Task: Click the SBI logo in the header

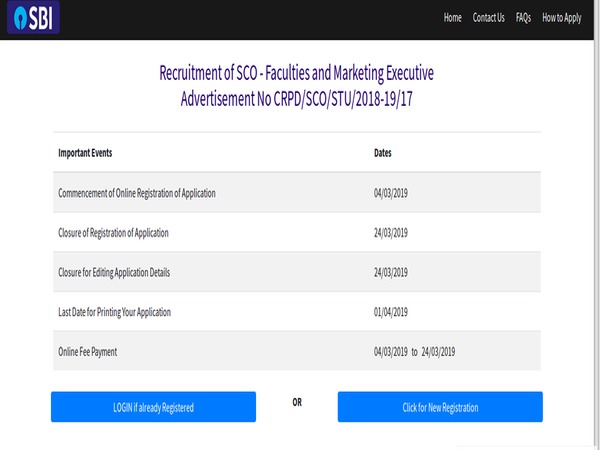Action: click(31, 18)
